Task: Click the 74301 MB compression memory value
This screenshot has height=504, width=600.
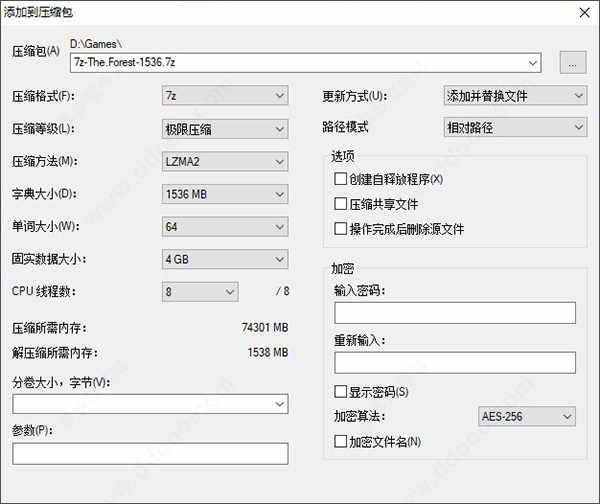Action: click(x=265, y=328)
